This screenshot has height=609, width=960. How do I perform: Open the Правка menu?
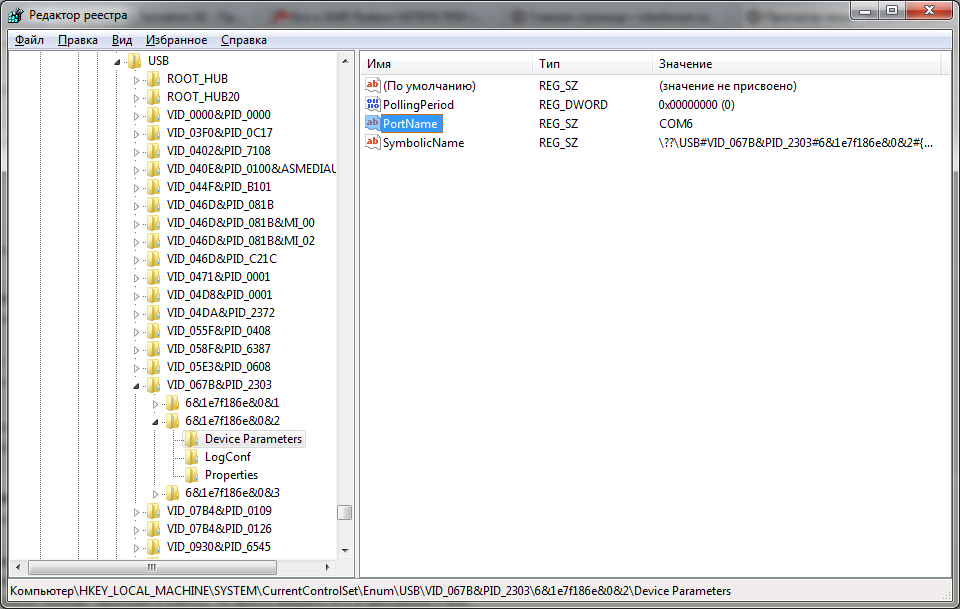click(x=78, y=40)
